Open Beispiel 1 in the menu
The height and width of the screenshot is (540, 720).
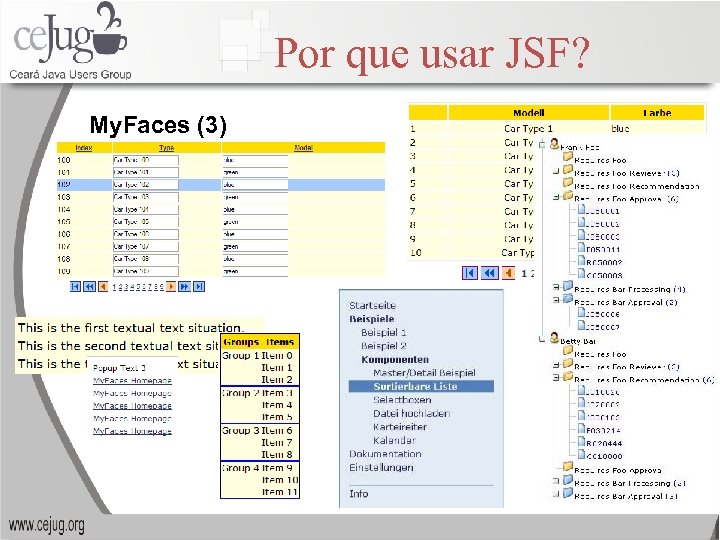pyautogui.click(x=383, y=332)
